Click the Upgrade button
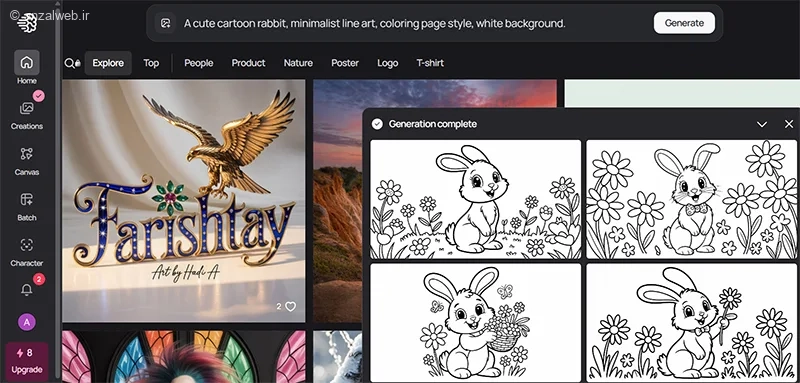The height and width of the screenshot is (383, 800). pyautogui.click(x=27, y=362)
